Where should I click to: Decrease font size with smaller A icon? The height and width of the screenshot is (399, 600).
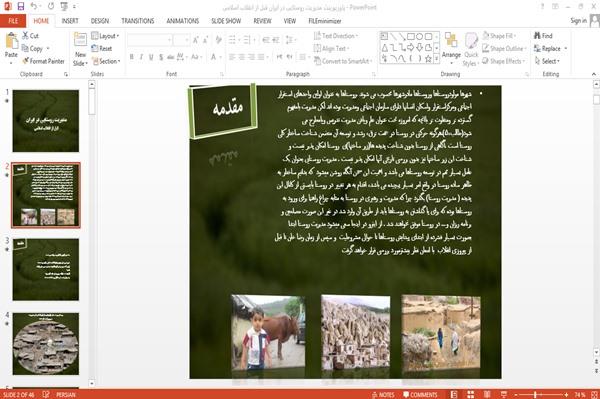pyautogui.click(x=205, y=40)
